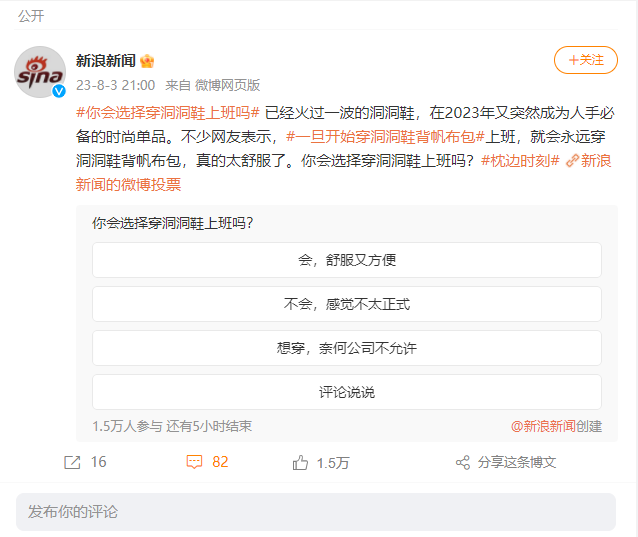Vote for option 想穿，奈何公司不允许
This screenshot has width=638, height=537.
pos(346,348)
